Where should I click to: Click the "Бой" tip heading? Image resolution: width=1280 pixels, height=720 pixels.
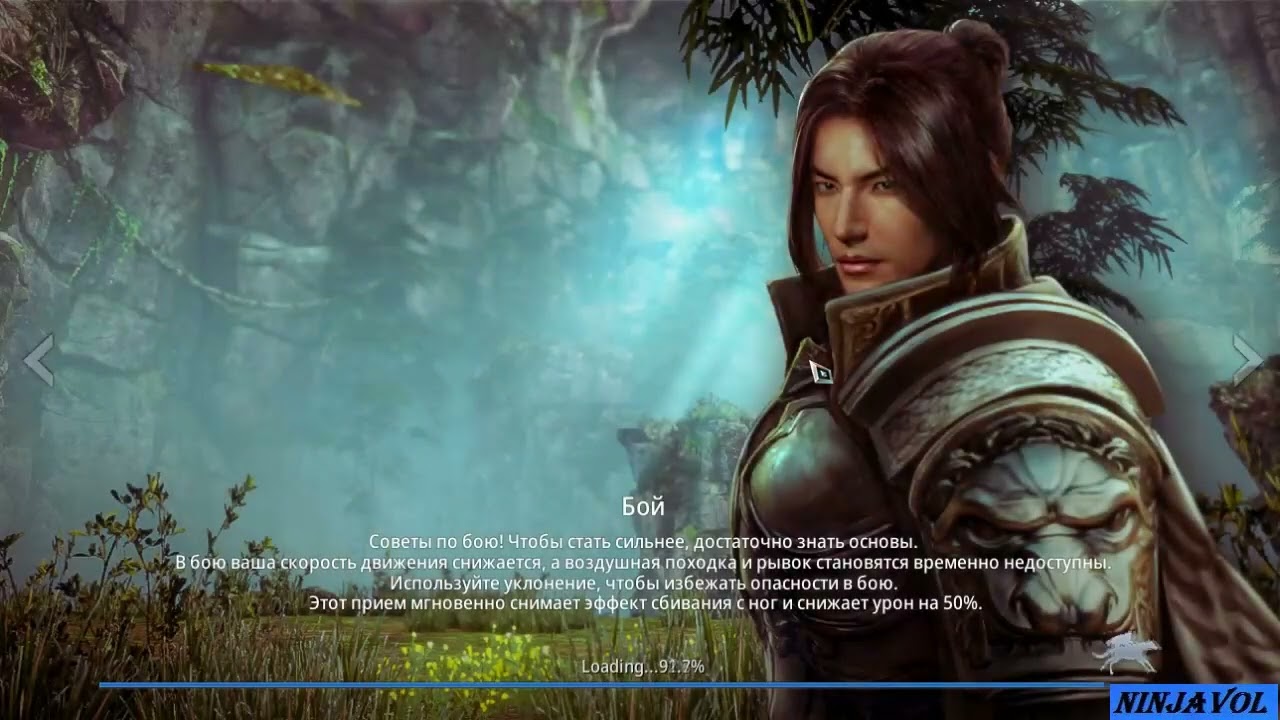click(x=643, y=506)
